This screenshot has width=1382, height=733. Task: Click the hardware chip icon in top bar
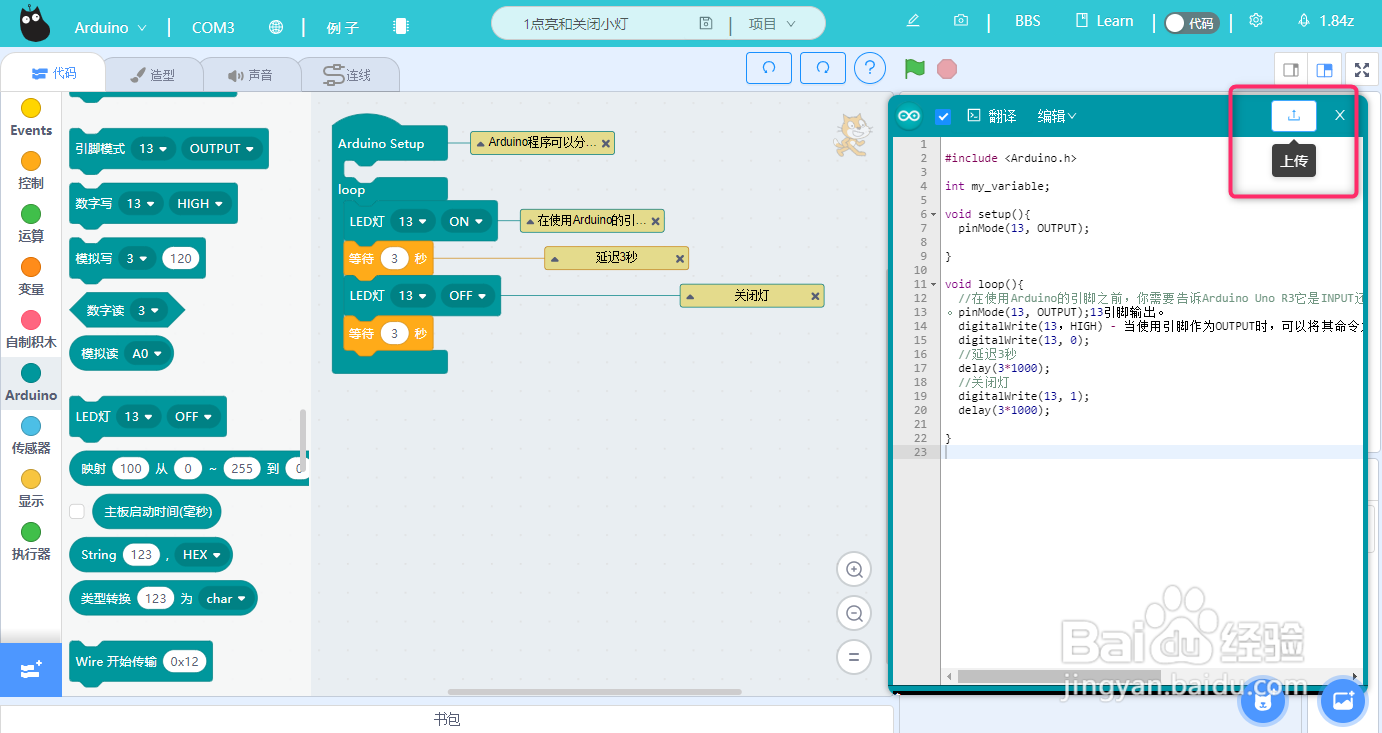(401, 27)
